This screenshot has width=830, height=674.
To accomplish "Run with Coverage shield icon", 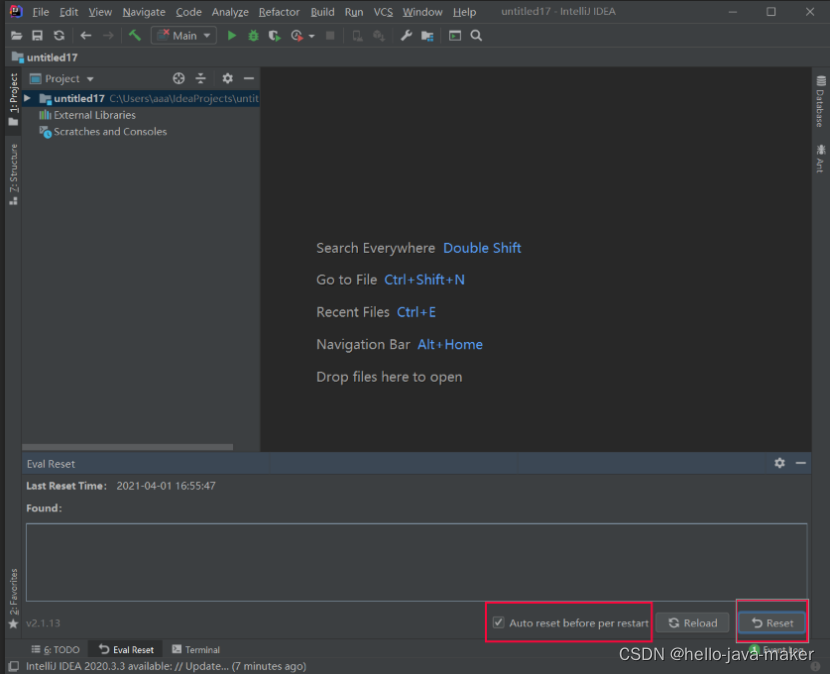I will pos(274,35).
